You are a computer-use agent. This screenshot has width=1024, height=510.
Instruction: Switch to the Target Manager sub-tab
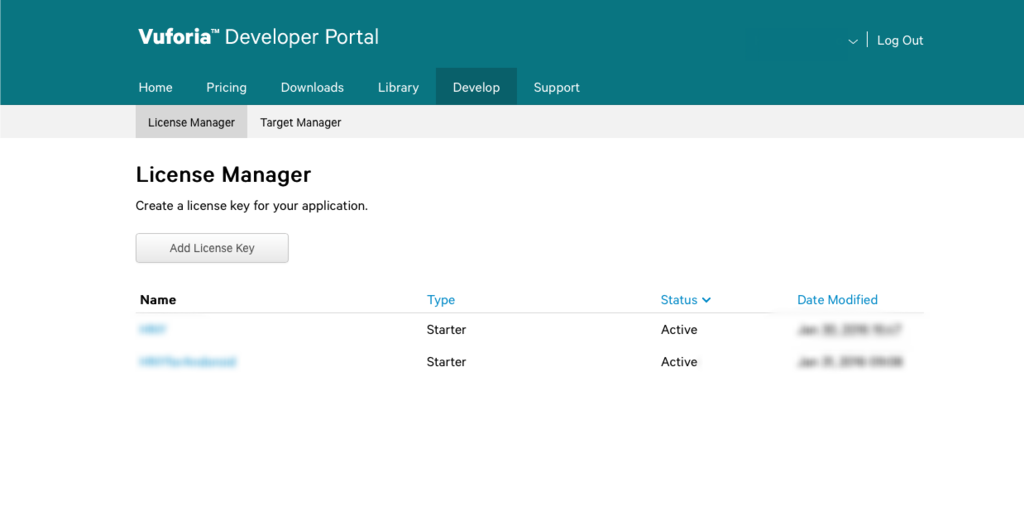click(x=300, y=122)
